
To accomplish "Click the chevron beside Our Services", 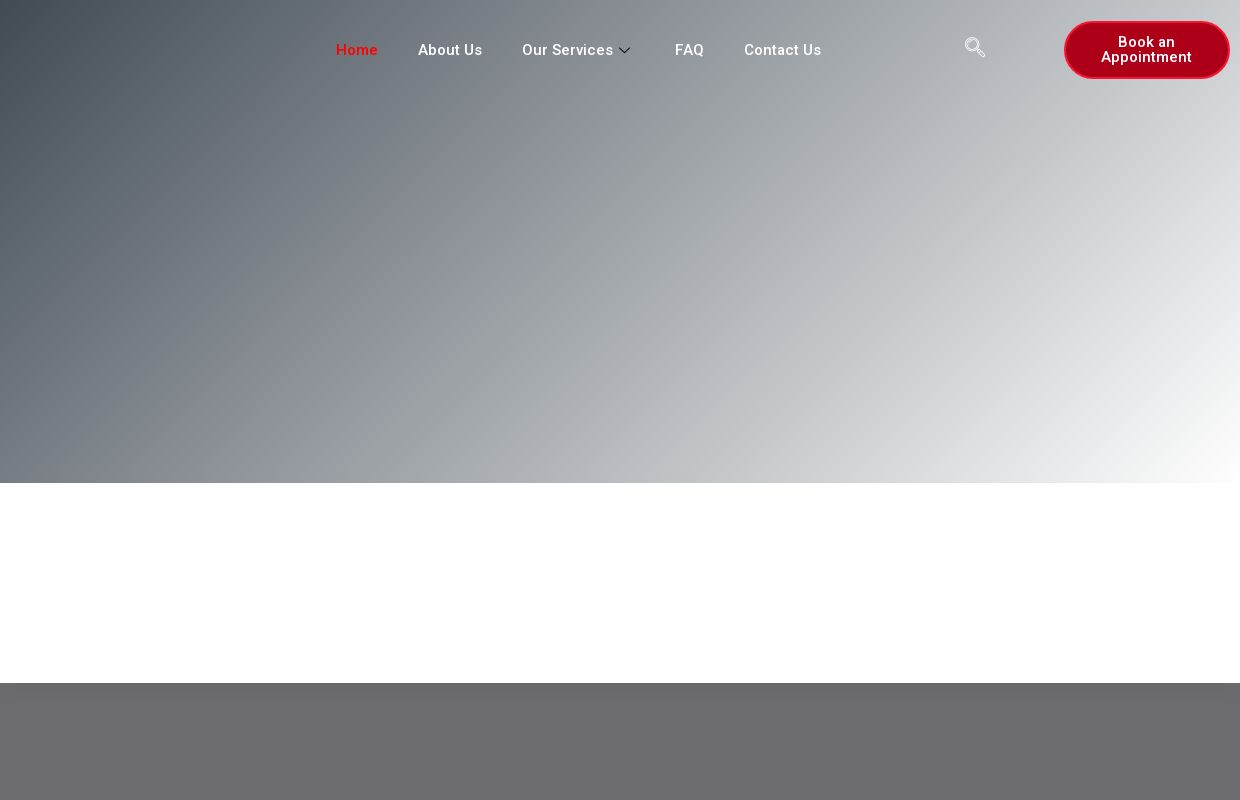I will 625,50.
